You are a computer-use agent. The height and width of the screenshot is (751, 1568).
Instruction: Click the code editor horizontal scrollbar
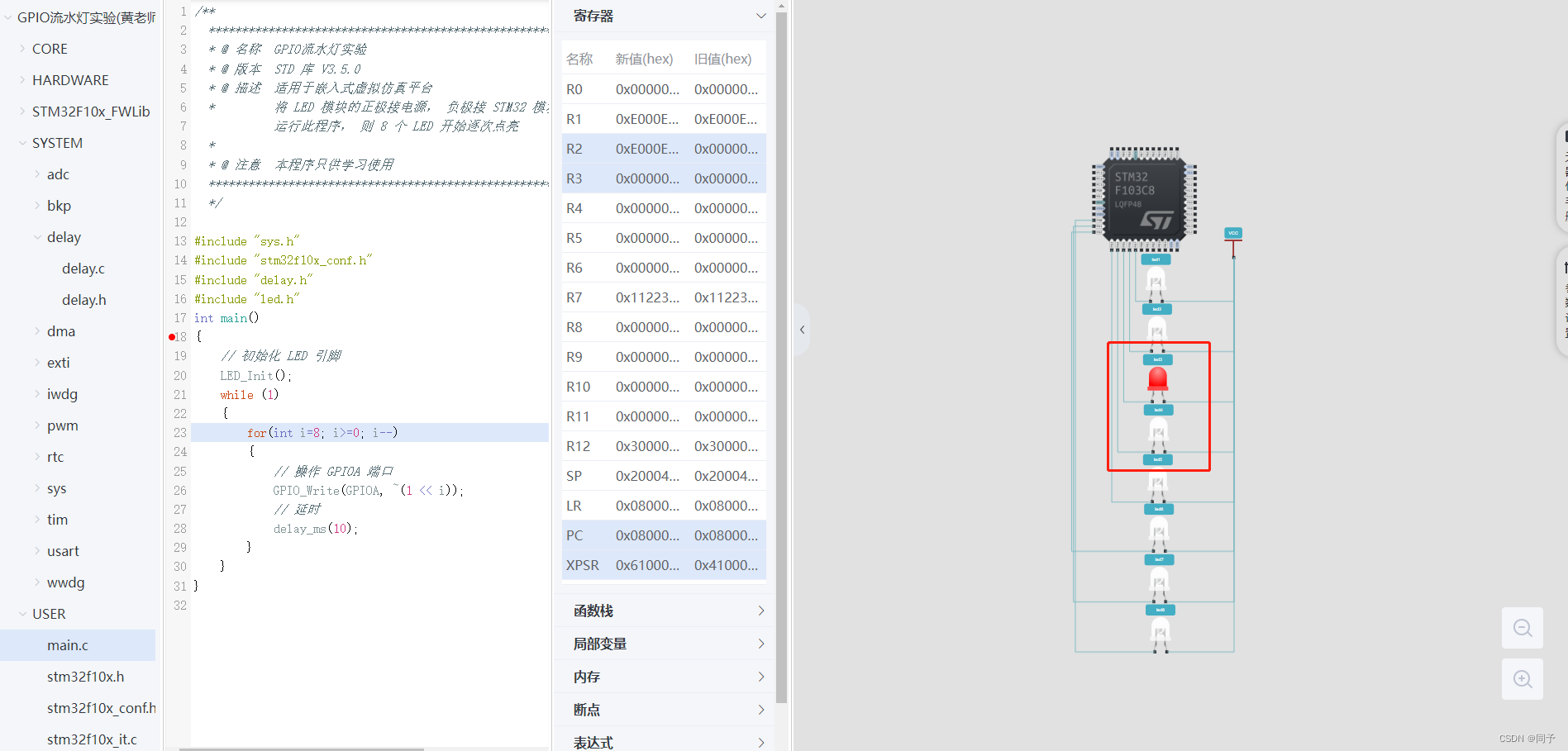[x=302, y=749]
